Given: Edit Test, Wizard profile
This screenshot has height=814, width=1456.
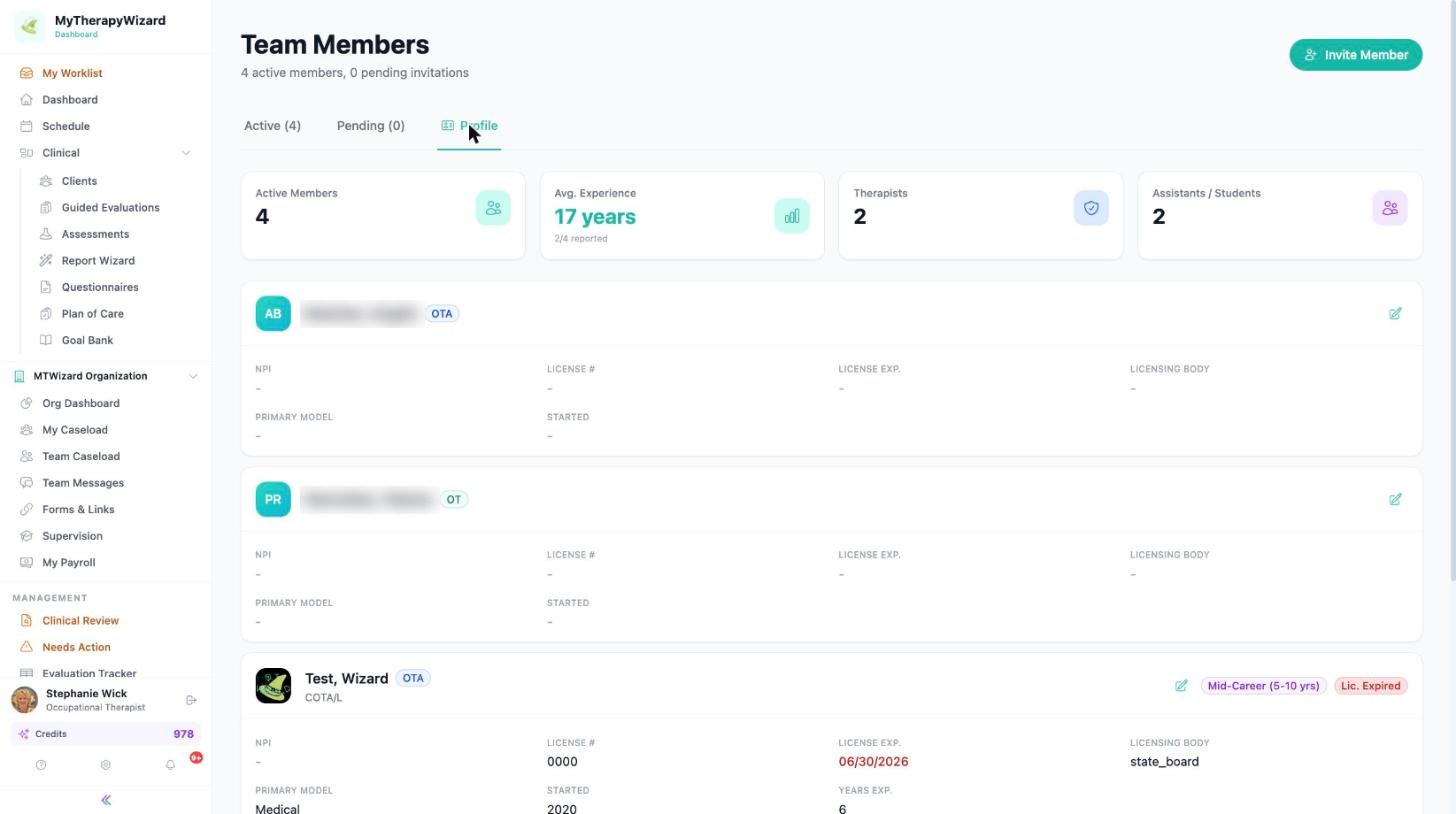Looking at the screenshot, I should (x=1181, y=686).
